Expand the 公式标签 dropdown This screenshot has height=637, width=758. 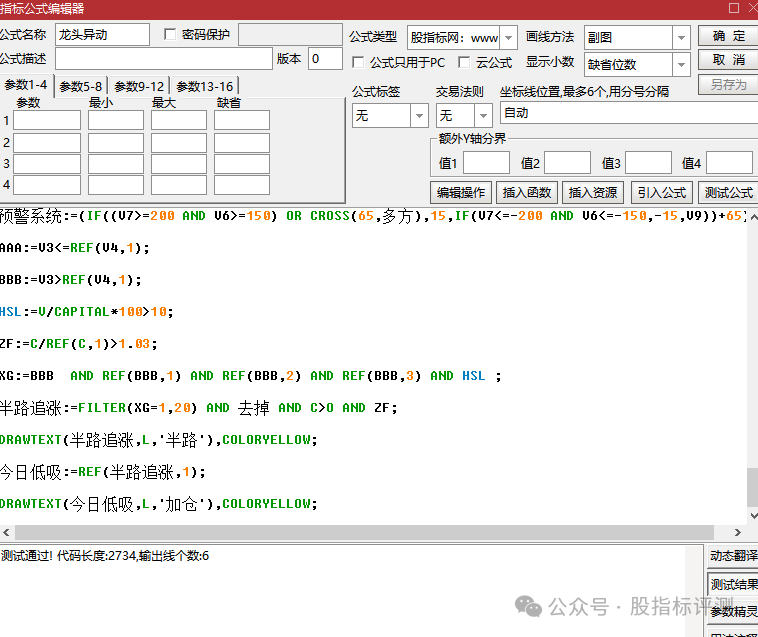419,116
